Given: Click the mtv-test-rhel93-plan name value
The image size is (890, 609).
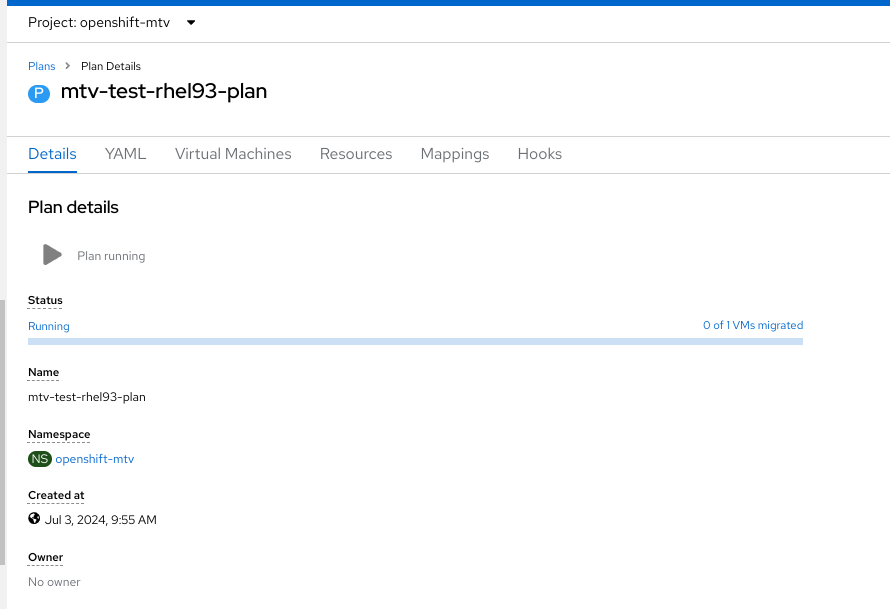Looking at the screenshot, I should point(87,397).
